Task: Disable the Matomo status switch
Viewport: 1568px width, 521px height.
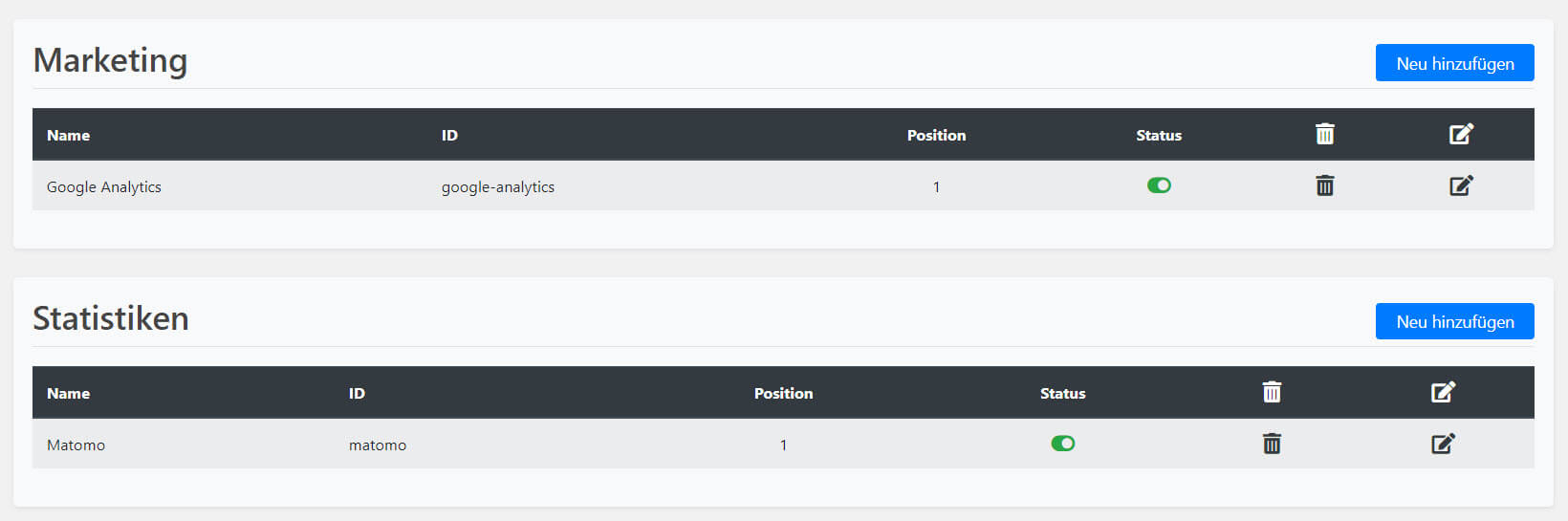Action: click(x=1063, y=444)
